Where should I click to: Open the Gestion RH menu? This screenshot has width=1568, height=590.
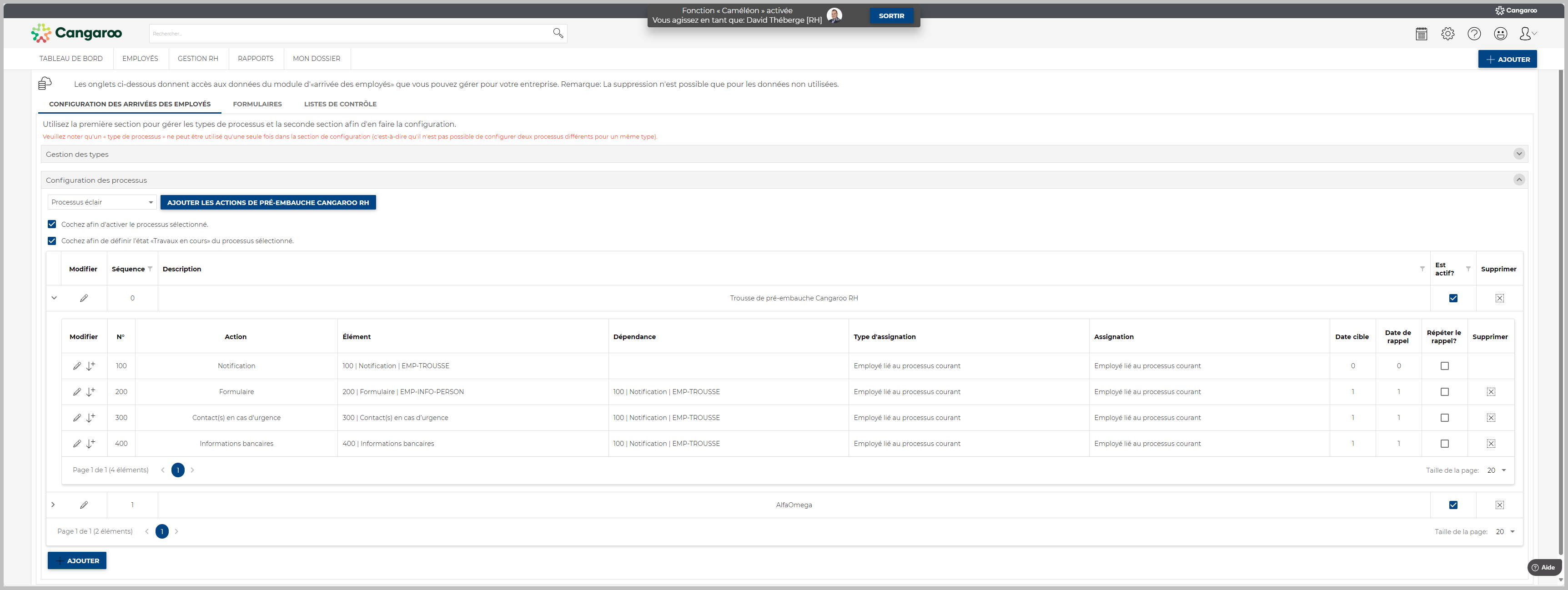[x=197, y=58]
